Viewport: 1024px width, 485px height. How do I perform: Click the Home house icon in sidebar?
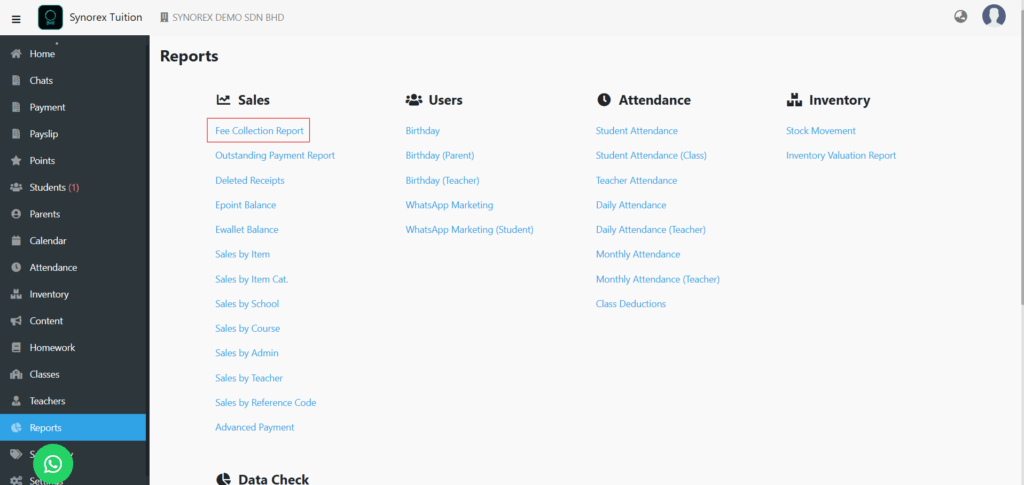pyautogui.click(x=16, y=54)
